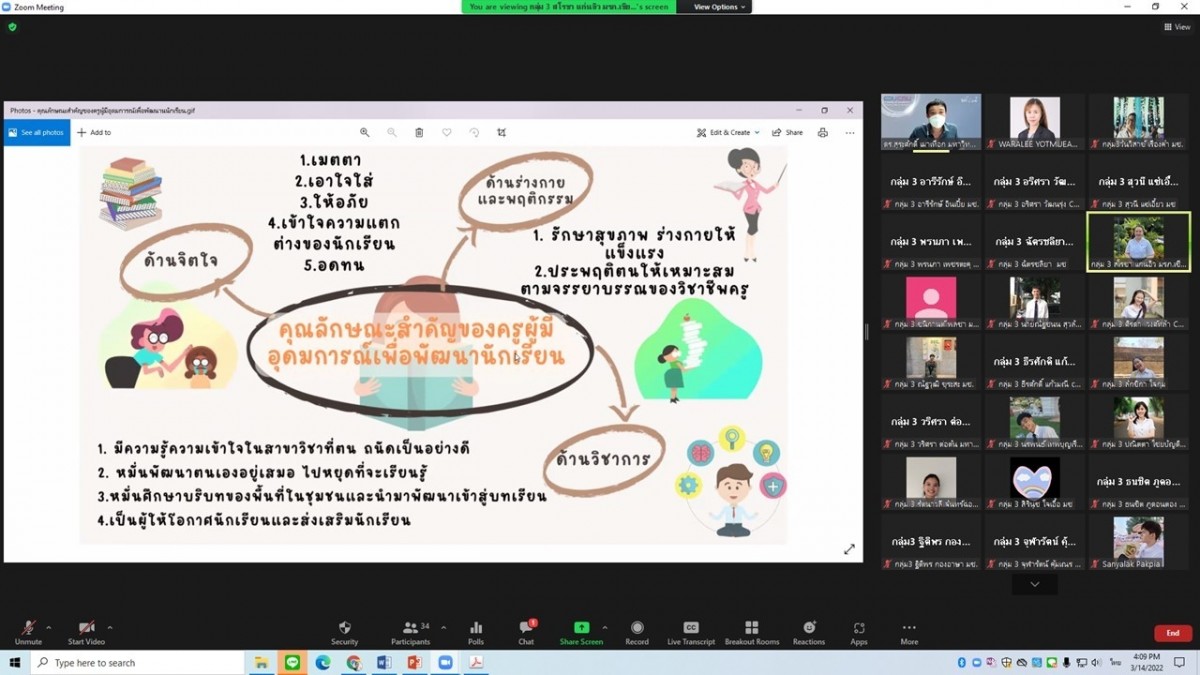Screen dimensions: 1200x675
Task: Unmute the microphone in Zoom
Action: click(28, 631)
